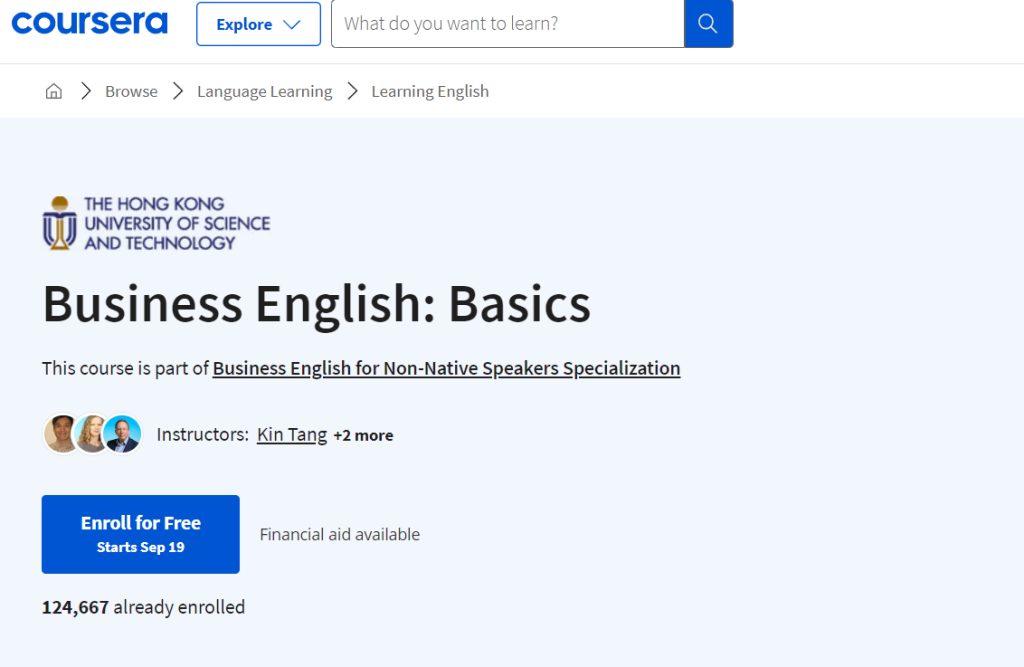The width and height of the screenshot is (1024, 667).
Task: Open the Browse breadcrumb
Action: click(x=131, y=91)
